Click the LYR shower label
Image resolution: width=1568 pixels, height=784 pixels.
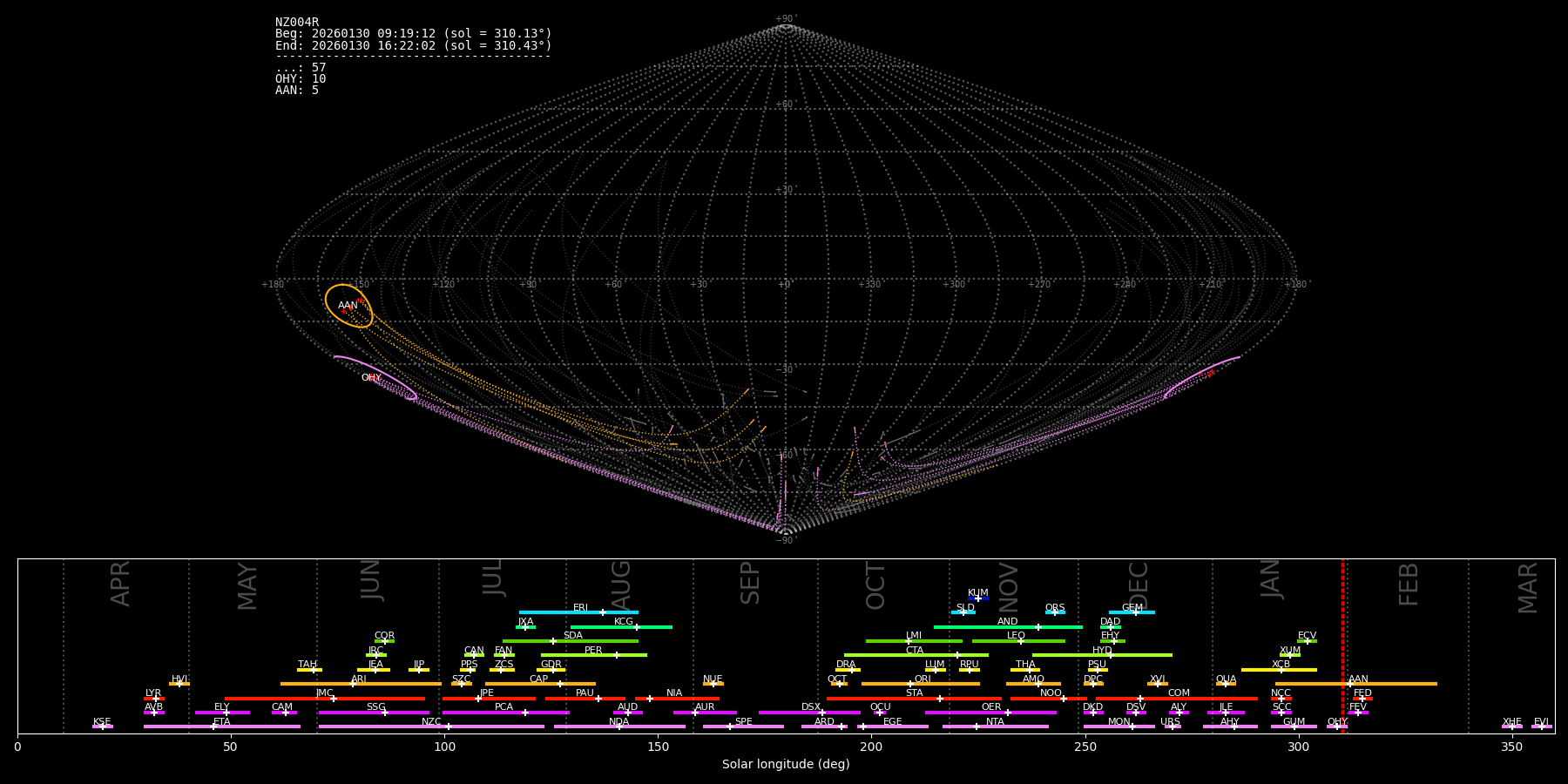pyautogui.click(x=153, y=693)
